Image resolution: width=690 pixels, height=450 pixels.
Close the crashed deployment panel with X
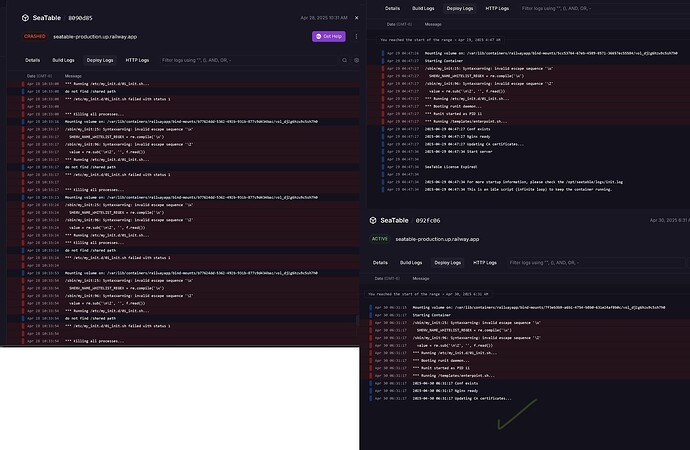tap(356, 18)
